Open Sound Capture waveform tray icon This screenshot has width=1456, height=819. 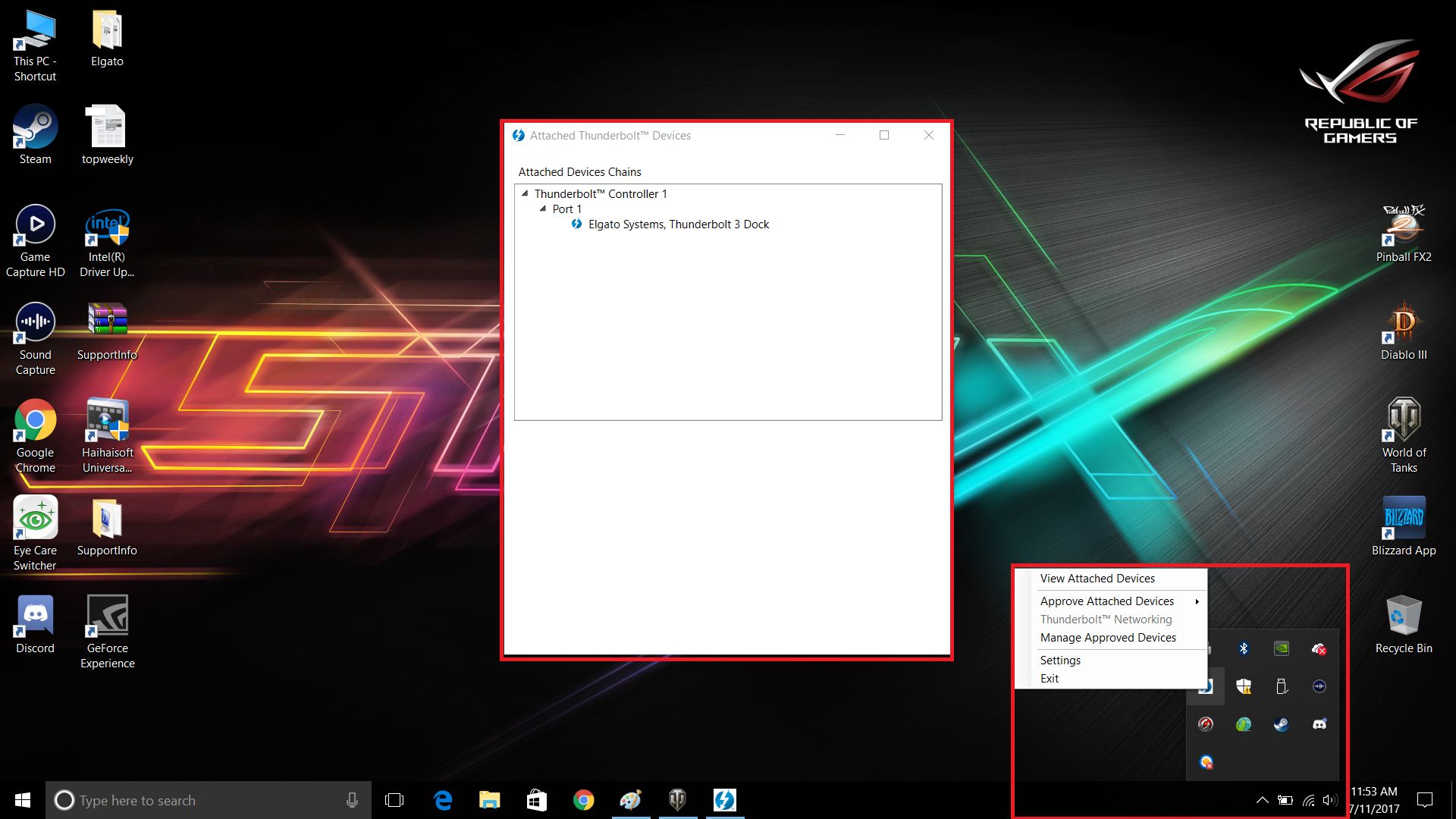point(1319,686)
